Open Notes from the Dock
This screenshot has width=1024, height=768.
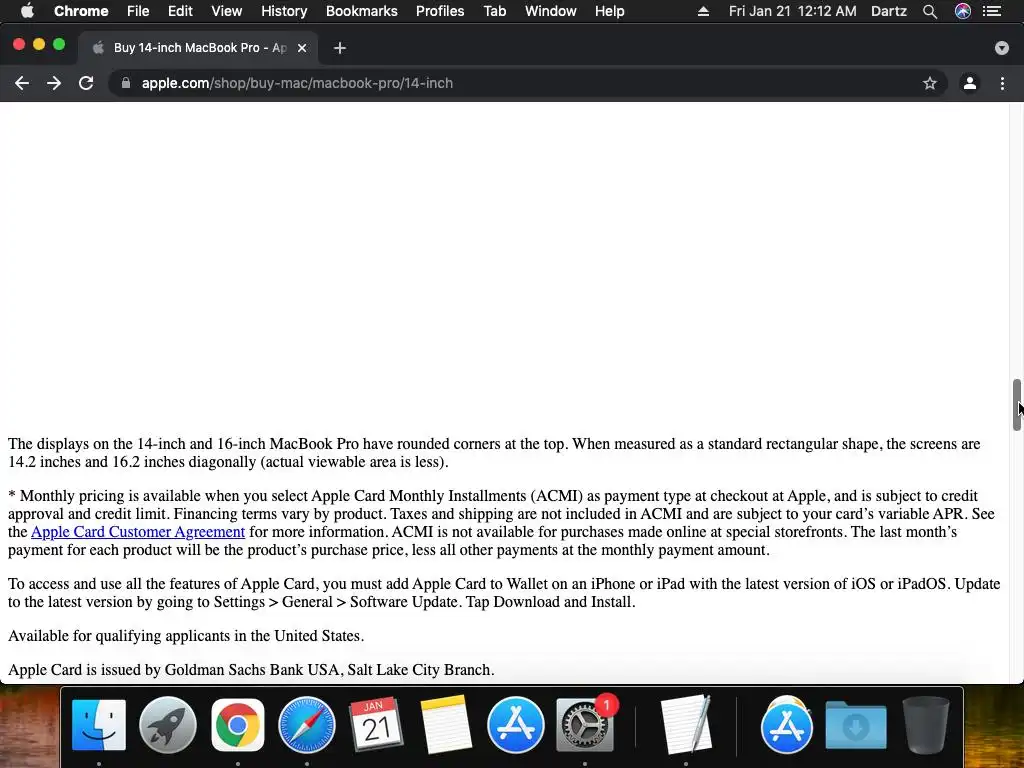pyautogui.click(x=446, y=725)
